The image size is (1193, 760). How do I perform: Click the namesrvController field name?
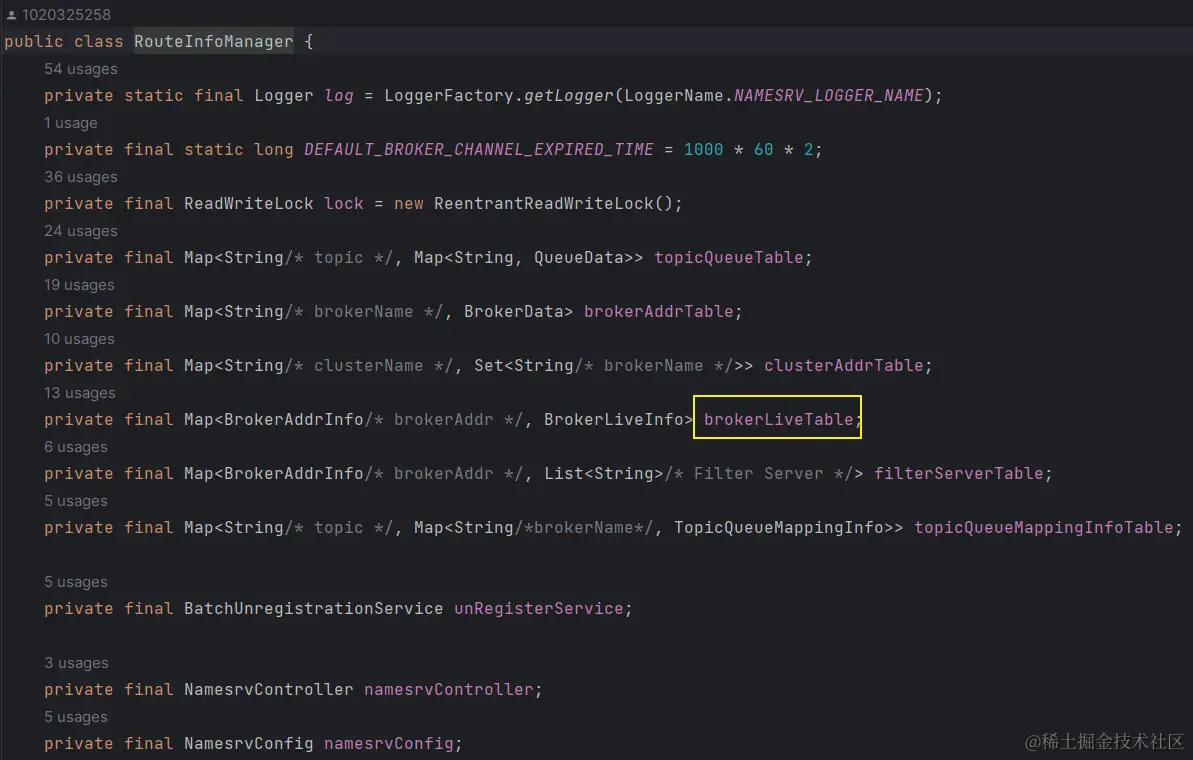(449, 690)
